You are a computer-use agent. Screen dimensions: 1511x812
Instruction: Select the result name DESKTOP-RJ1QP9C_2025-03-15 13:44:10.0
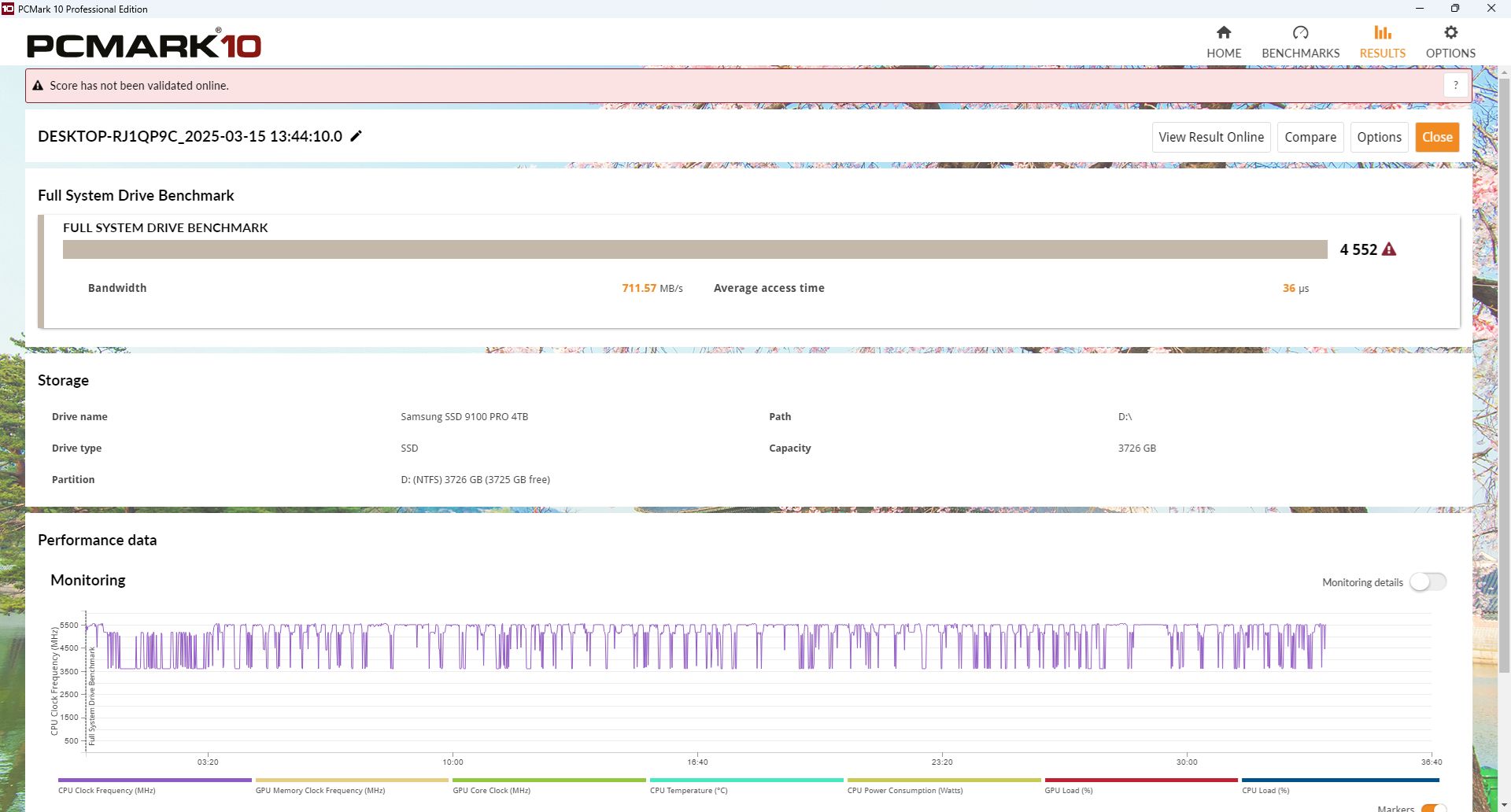click(190, 136)
